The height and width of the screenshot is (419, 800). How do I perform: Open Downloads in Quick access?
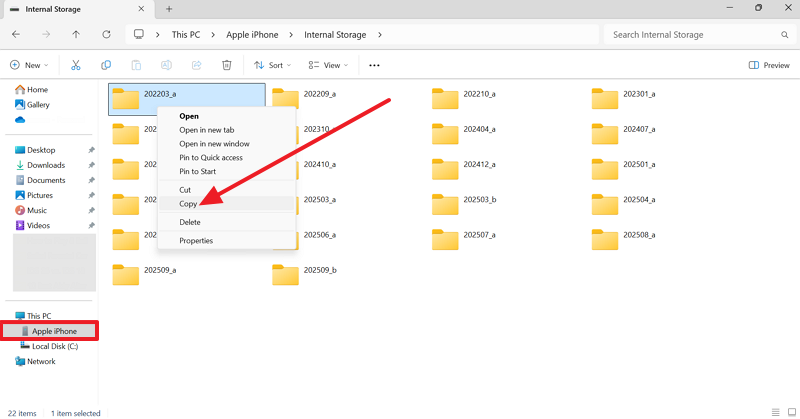click(x=46, y=165)
